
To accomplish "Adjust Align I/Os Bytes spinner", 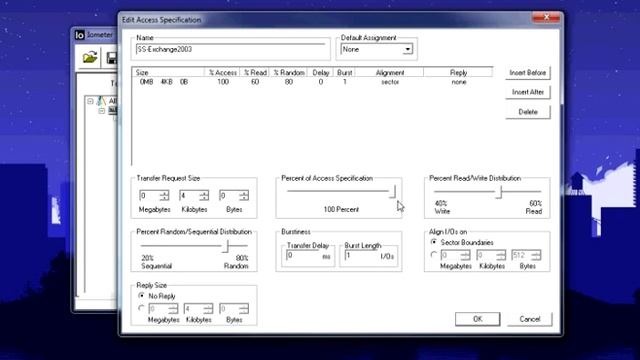I will (x=536, y=256).
